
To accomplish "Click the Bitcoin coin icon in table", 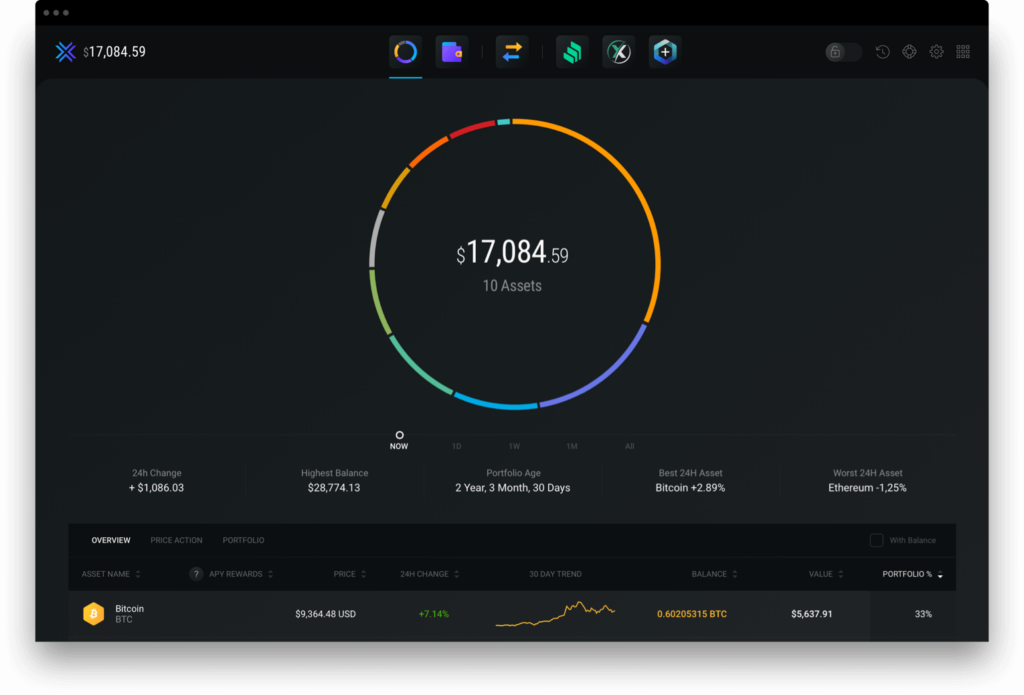I will coord(93,613).
